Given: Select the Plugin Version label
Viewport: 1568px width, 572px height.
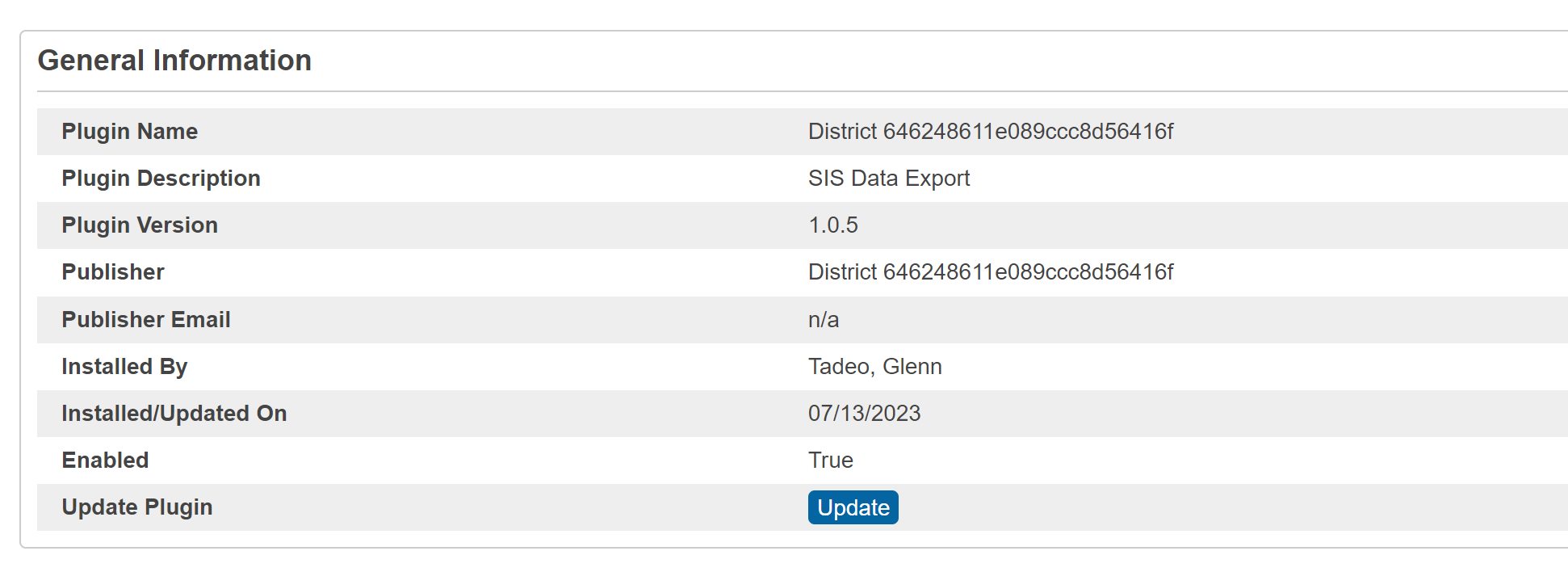Looking at the screenshot, I should 140,225.
